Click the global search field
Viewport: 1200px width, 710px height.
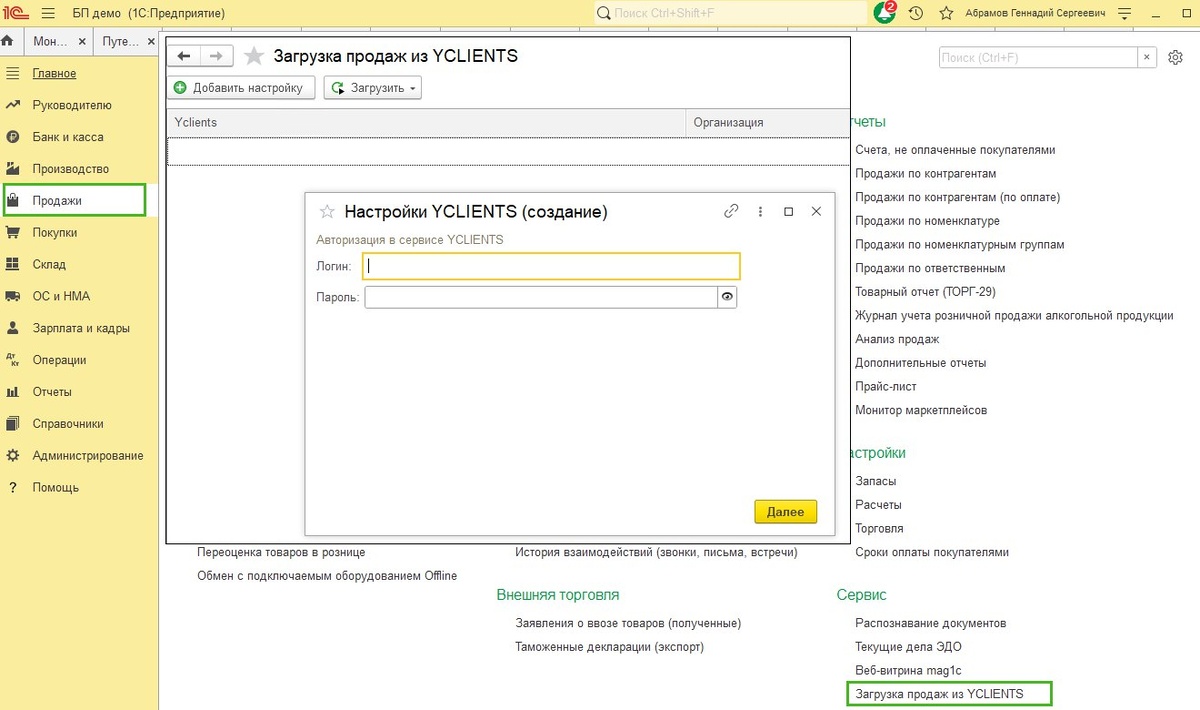[x=730, y=14]
